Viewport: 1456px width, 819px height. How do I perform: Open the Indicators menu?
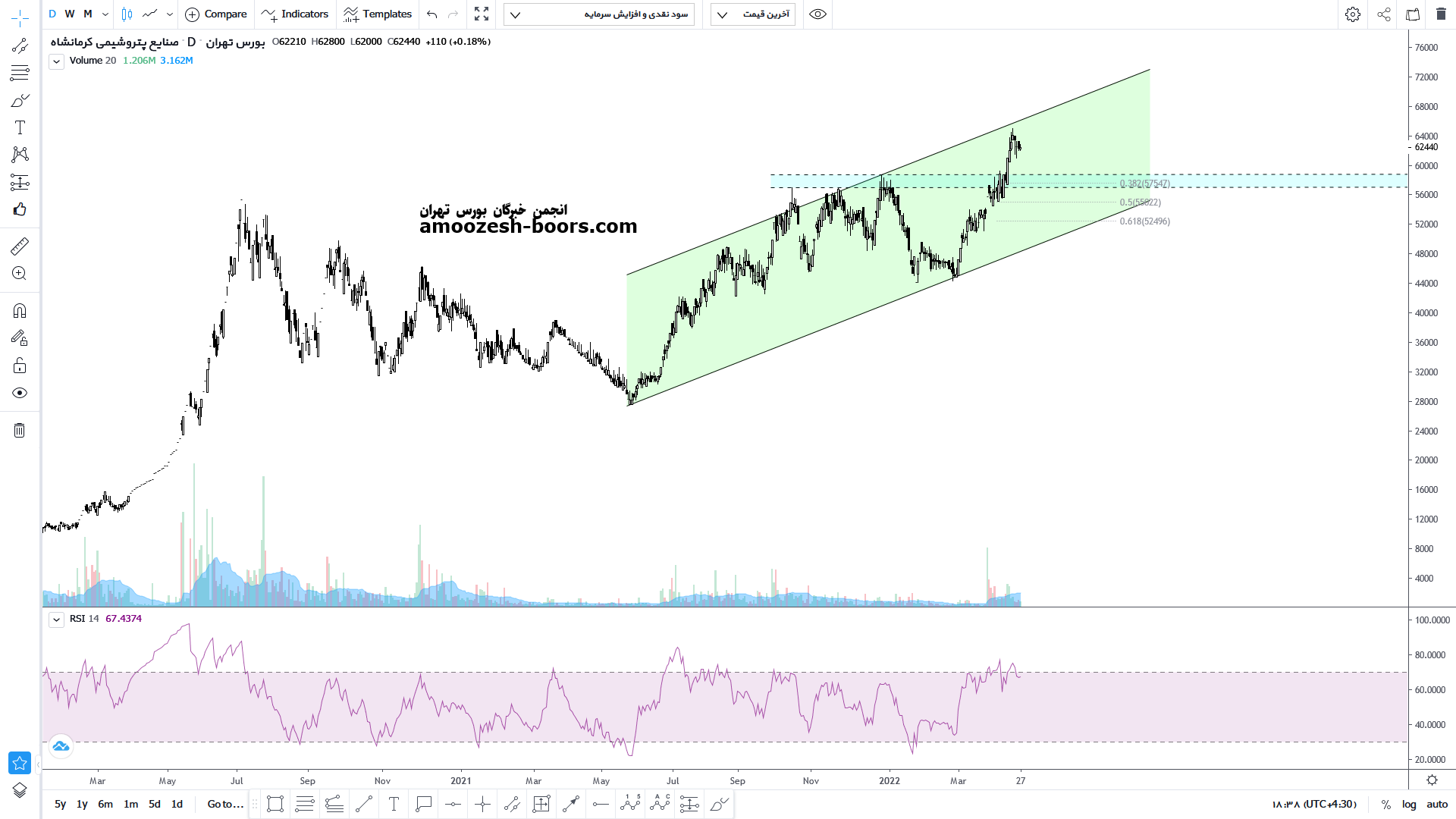click(295, 14)
